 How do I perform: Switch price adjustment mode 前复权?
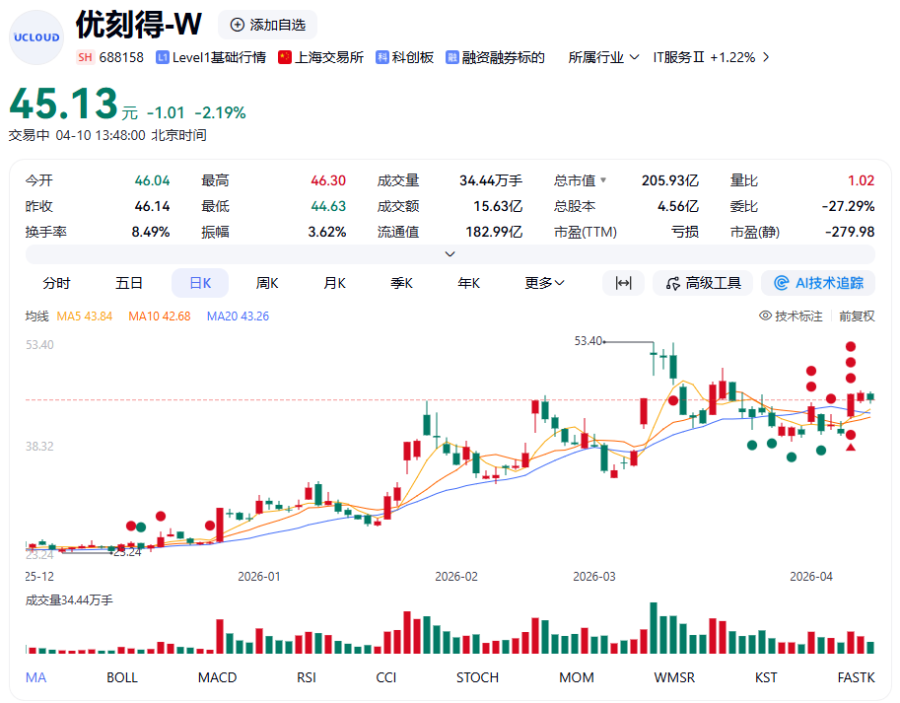[x=856, y=316]
